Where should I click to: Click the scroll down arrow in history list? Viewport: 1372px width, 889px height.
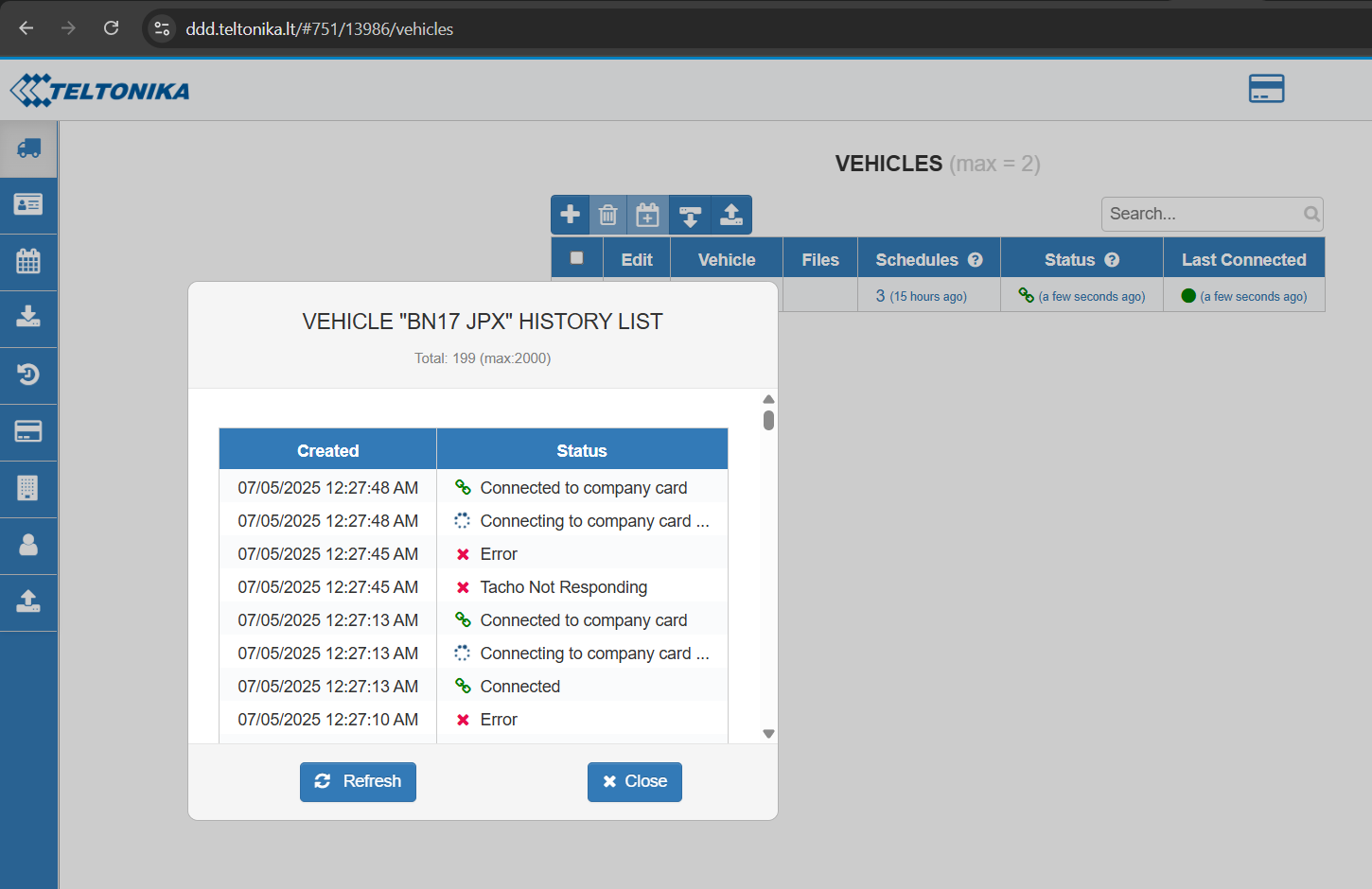click(768, 734)
